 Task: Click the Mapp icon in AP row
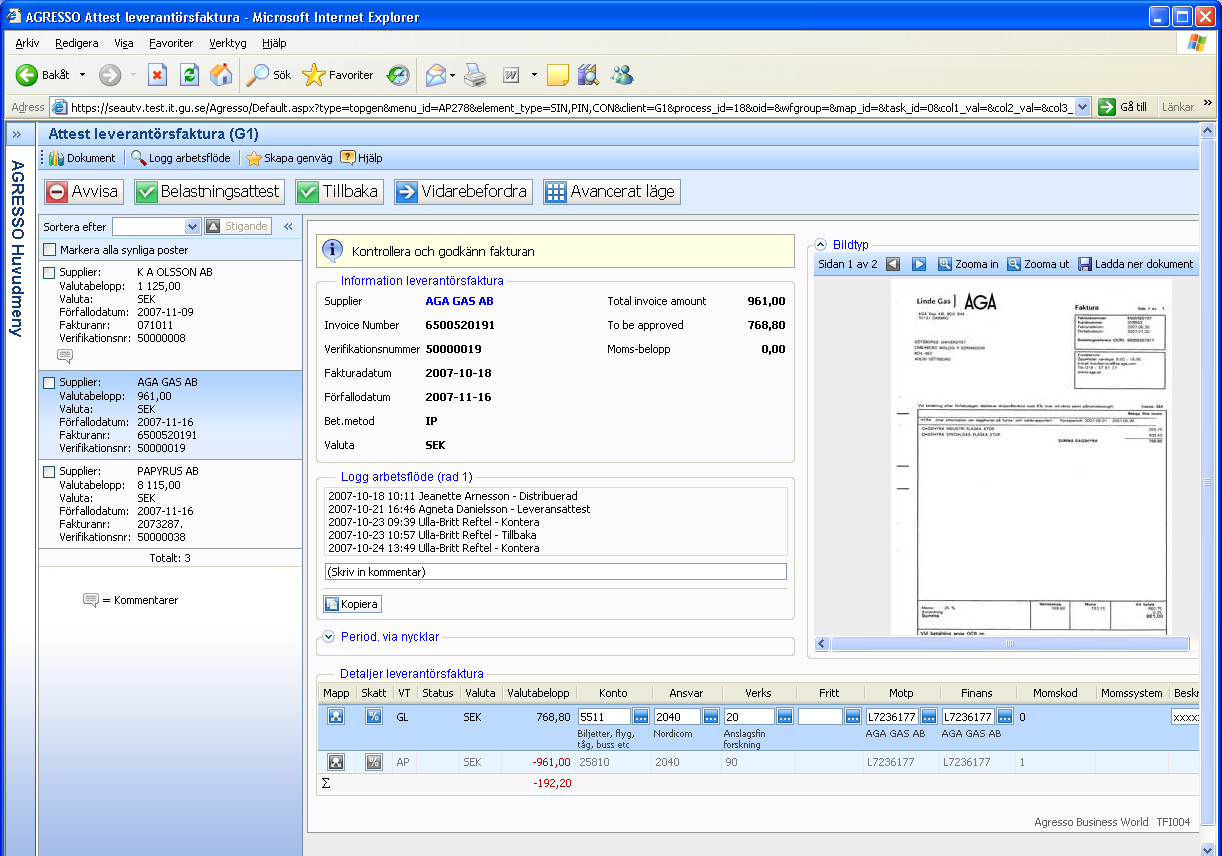pyautogui.click(x=337, y=762)
